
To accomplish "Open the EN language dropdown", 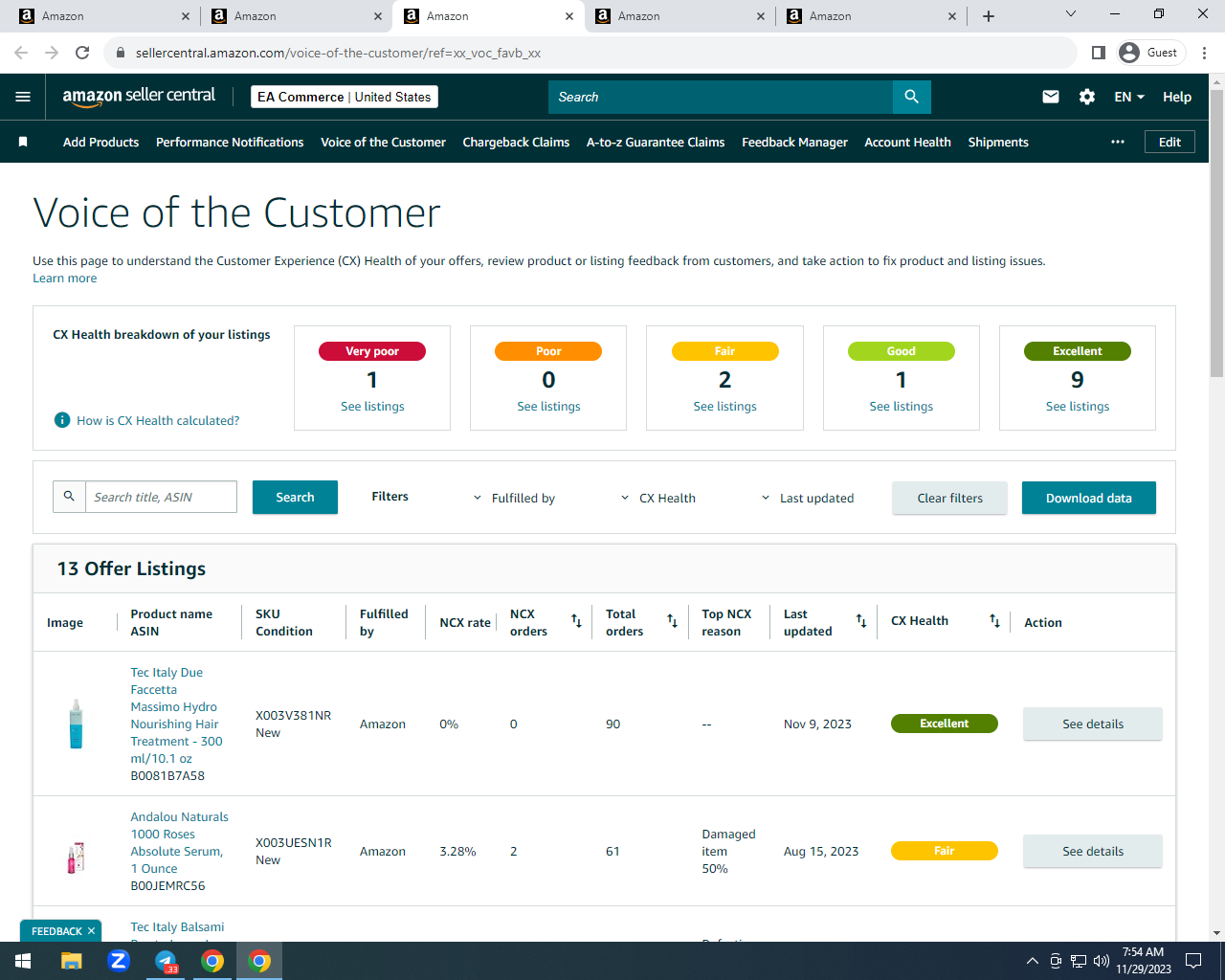I will click(x=1129, y=97).
